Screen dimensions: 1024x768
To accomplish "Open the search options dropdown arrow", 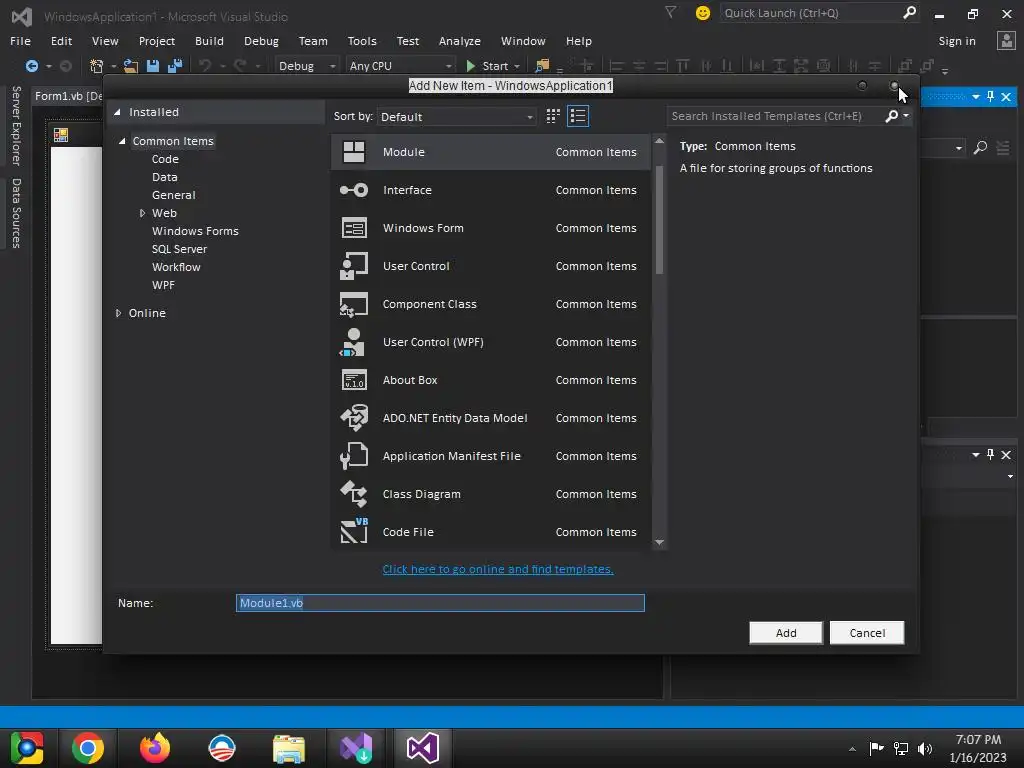I will [x=906, y=116].
